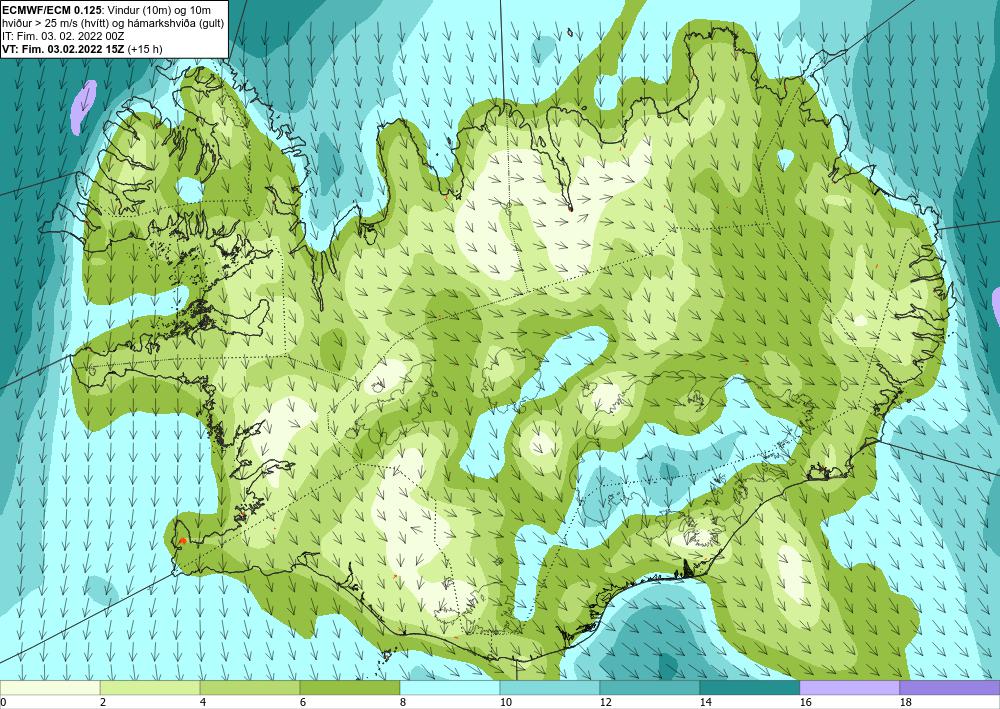The width and height of the screenshot is (1000, 709).
Task: Pick the 4–6 m/s green legend swatch
Action: point(249,688)
